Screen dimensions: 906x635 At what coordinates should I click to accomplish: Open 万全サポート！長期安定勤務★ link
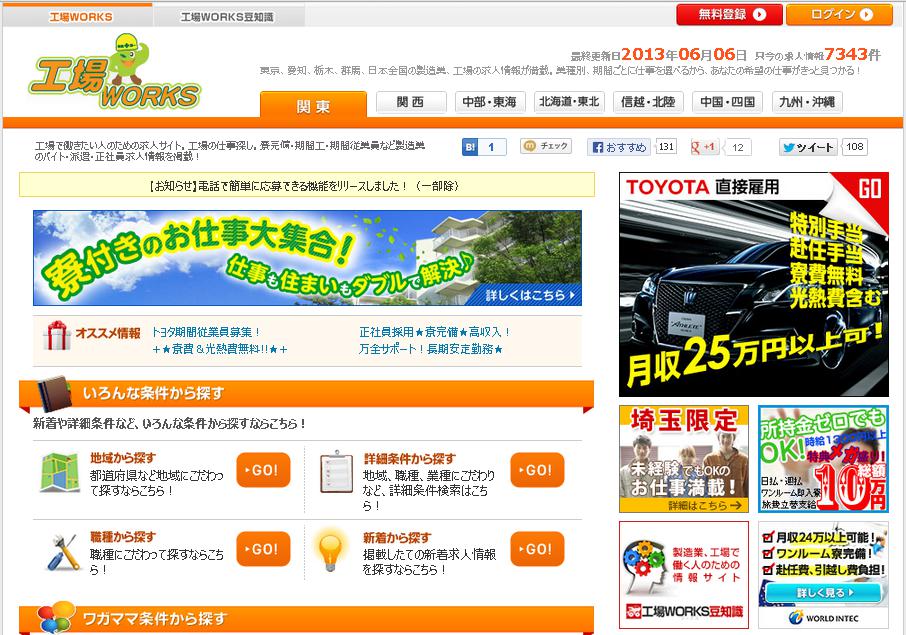point(430,349)
